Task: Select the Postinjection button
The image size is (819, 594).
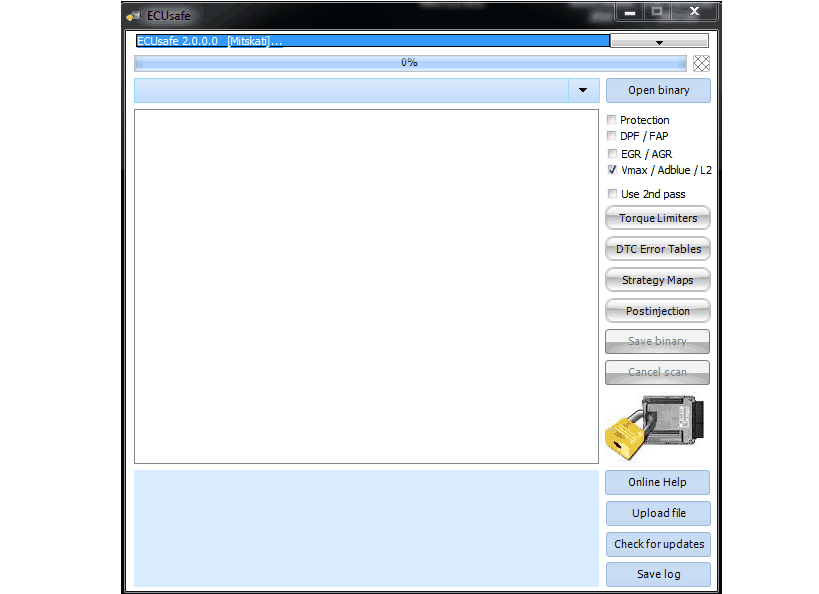Action: pos(658,311)
